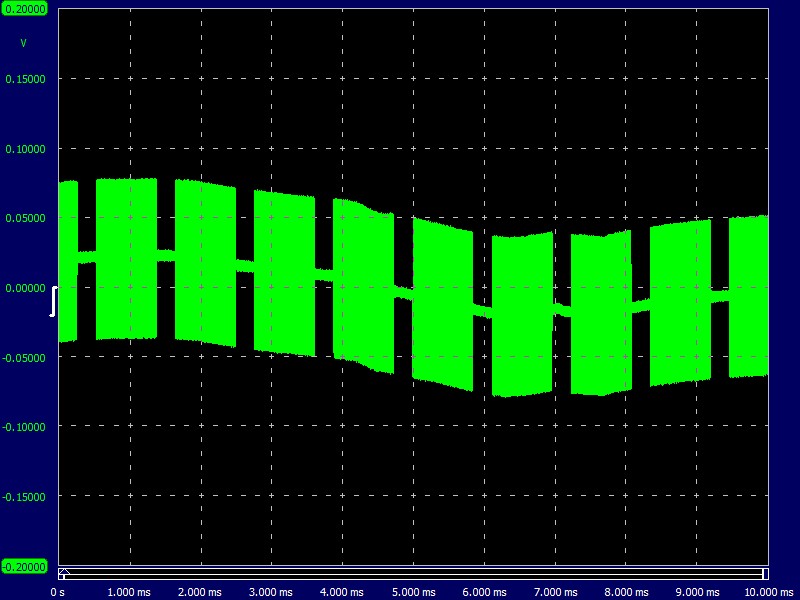Click the 2.000 ms time label
This screenshot has width=800, height=600.
199,592
